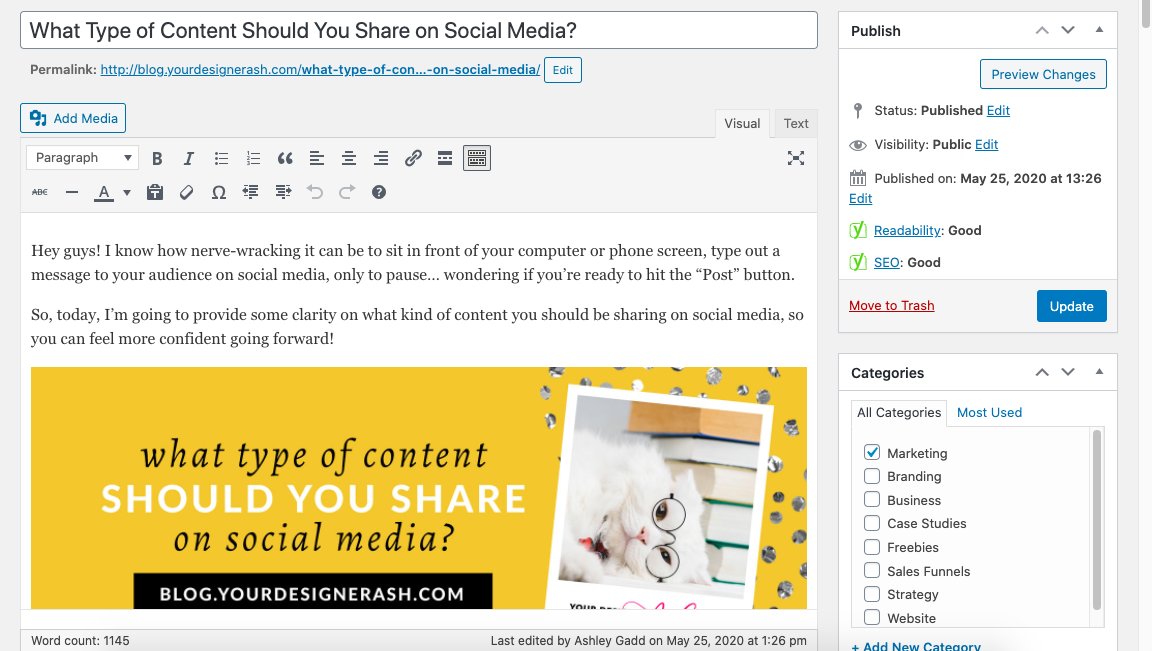Screen dimensions: 1152x651
Task: Check the Website category
Action: [x=872, y=617]
